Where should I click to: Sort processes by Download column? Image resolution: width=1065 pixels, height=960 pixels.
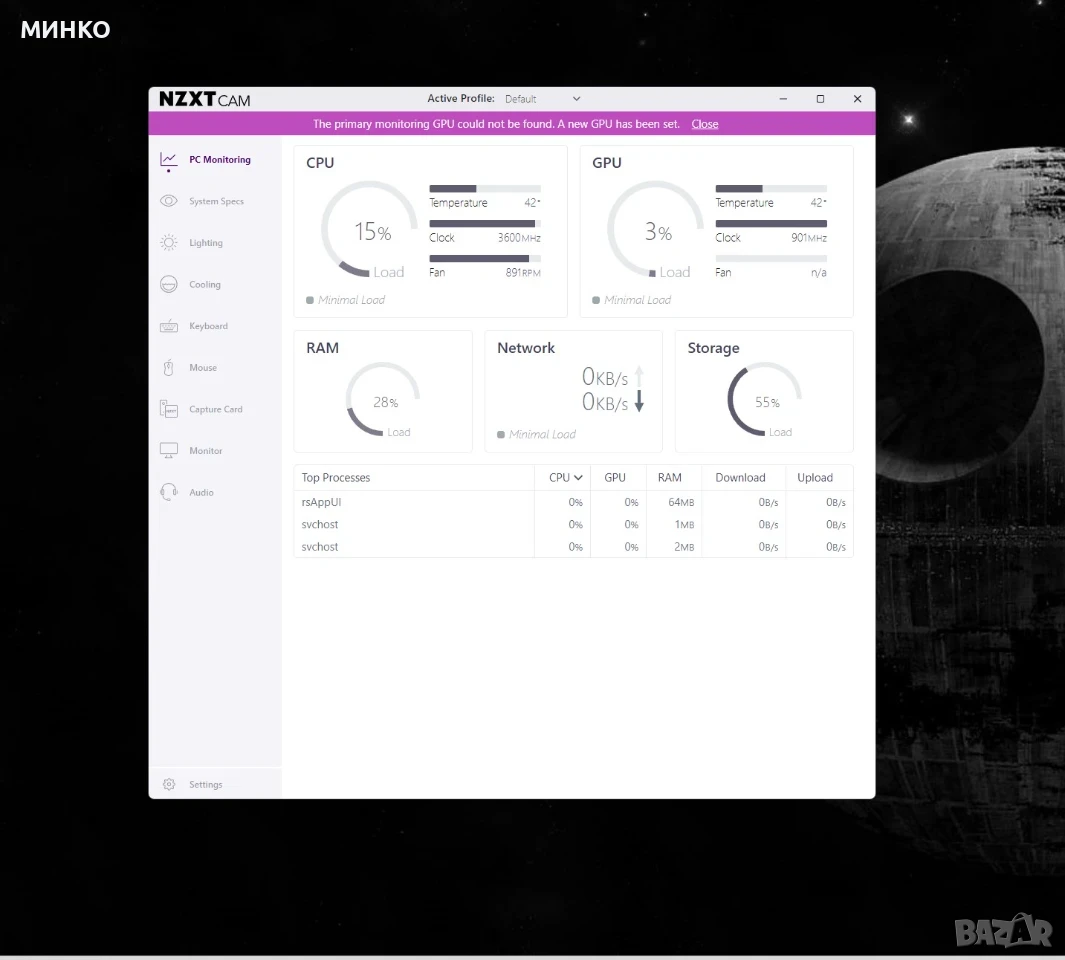pos(740,478)
